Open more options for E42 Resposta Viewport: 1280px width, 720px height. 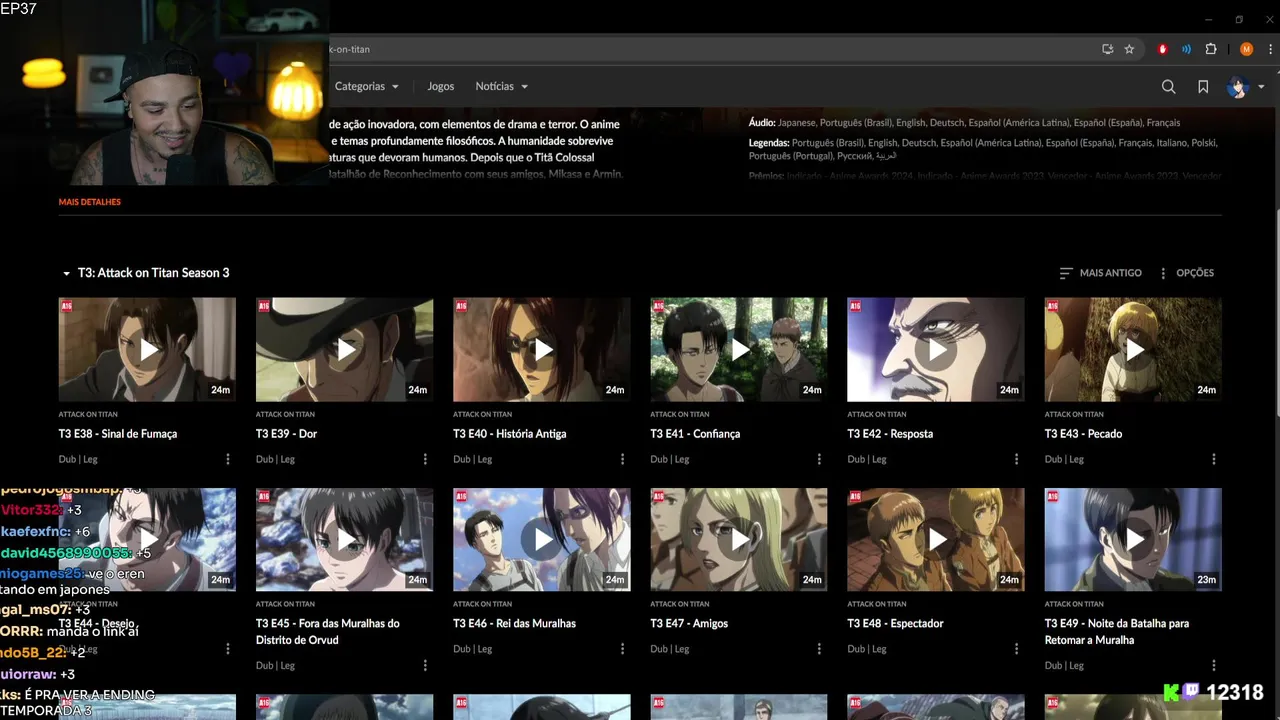(1016, 459)
